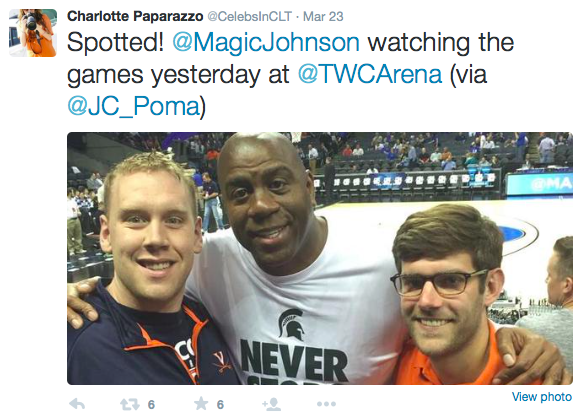Open the @MagicJohnson mention link
The image size is (580, 420).
pos(266,42)
